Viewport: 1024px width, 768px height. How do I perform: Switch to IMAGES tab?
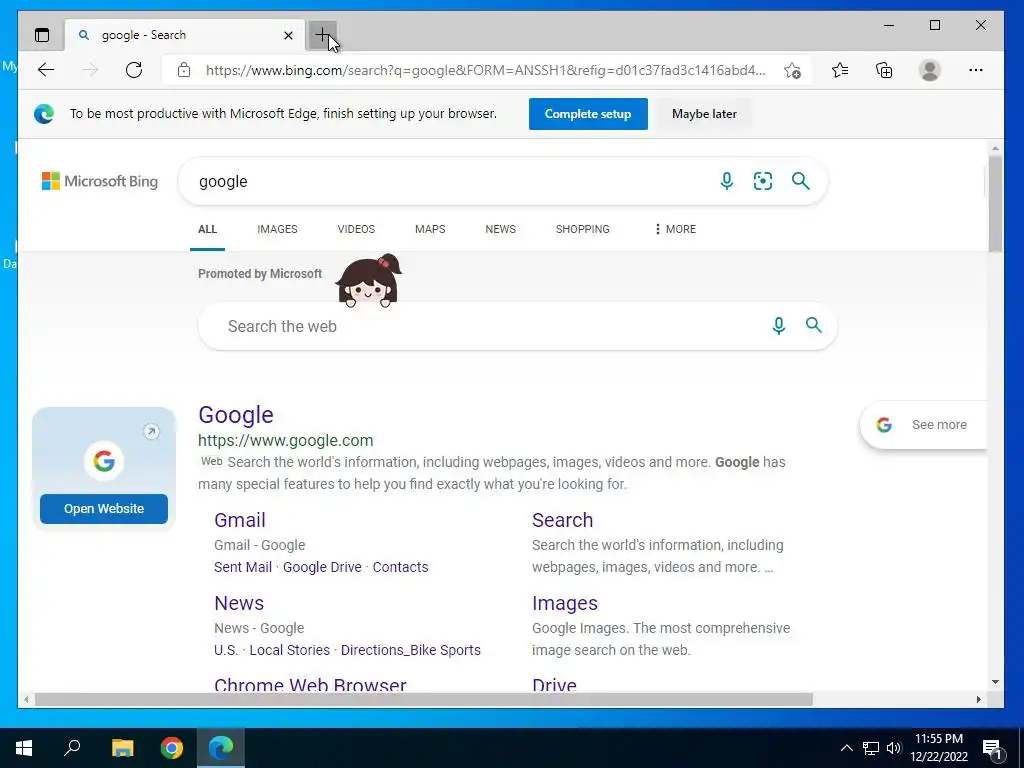[x=277, y=229]
